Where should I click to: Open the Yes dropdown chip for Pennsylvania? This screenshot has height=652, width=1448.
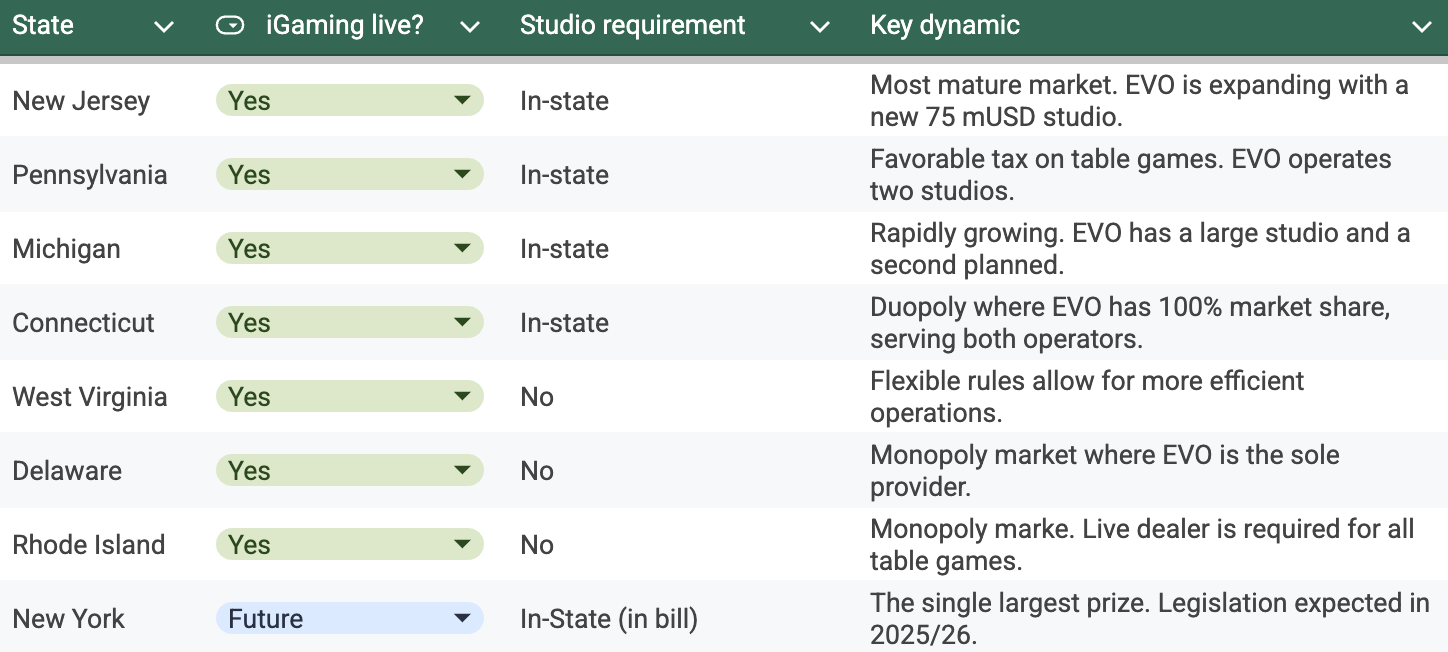tap(350, 175)
